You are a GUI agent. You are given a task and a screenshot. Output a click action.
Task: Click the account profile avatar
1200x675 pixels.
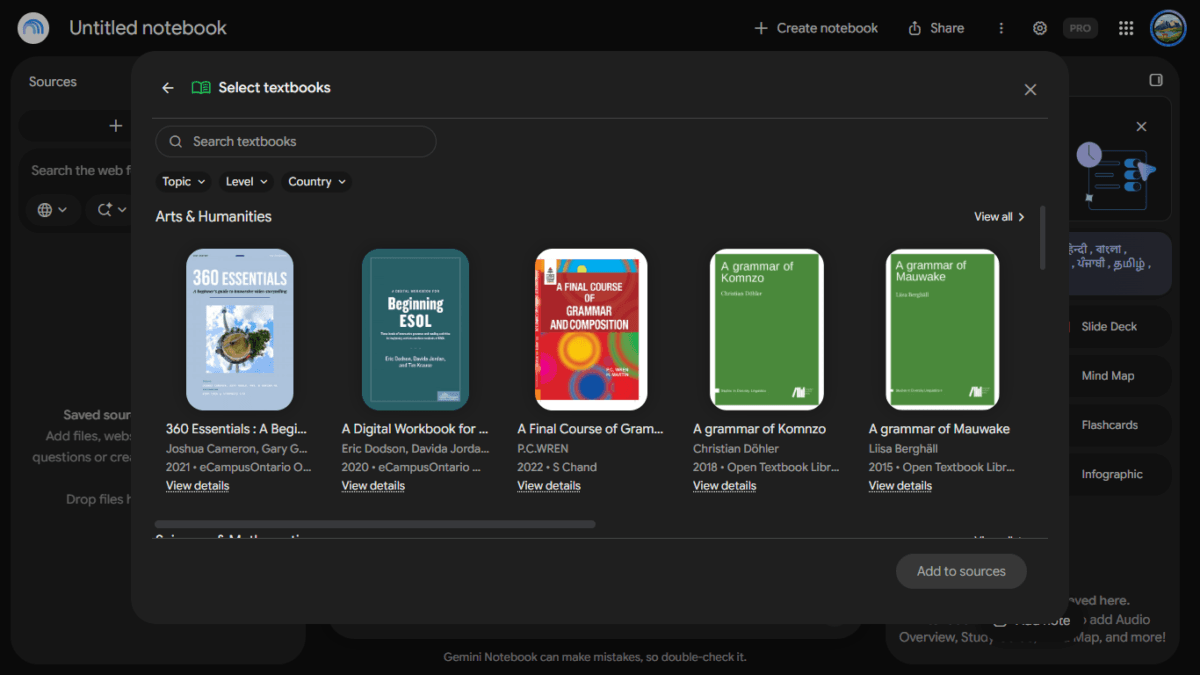[1168, 28]
